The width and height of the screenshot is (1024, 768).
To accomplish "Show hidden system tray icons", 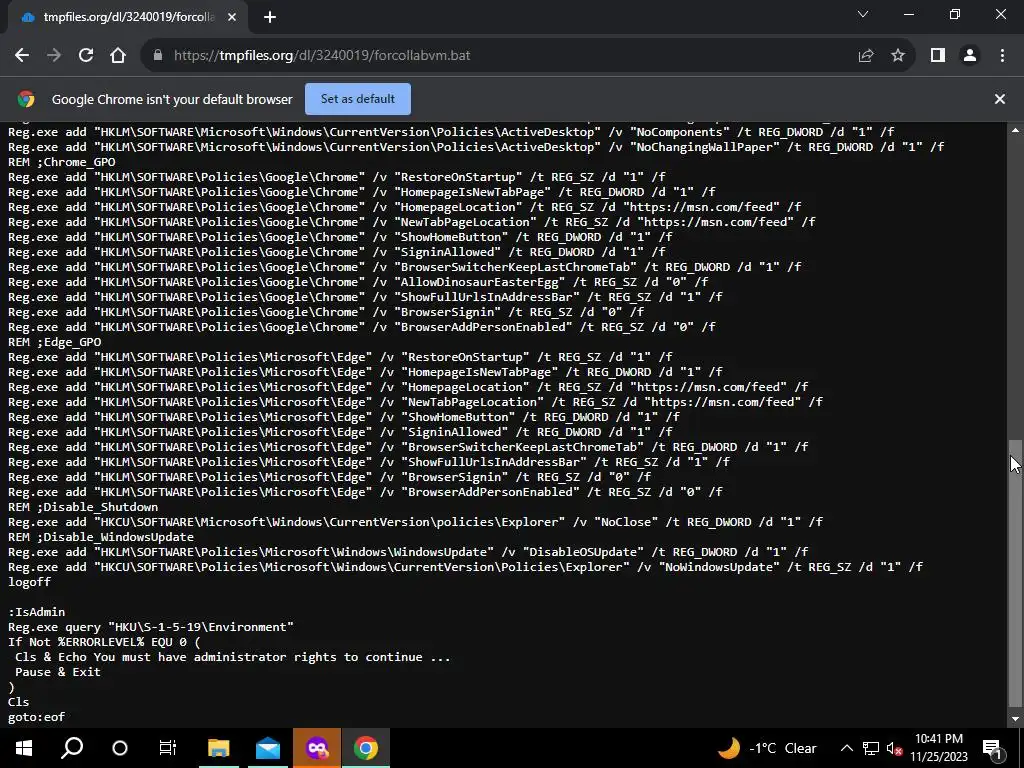I will (x=846, y=748).
